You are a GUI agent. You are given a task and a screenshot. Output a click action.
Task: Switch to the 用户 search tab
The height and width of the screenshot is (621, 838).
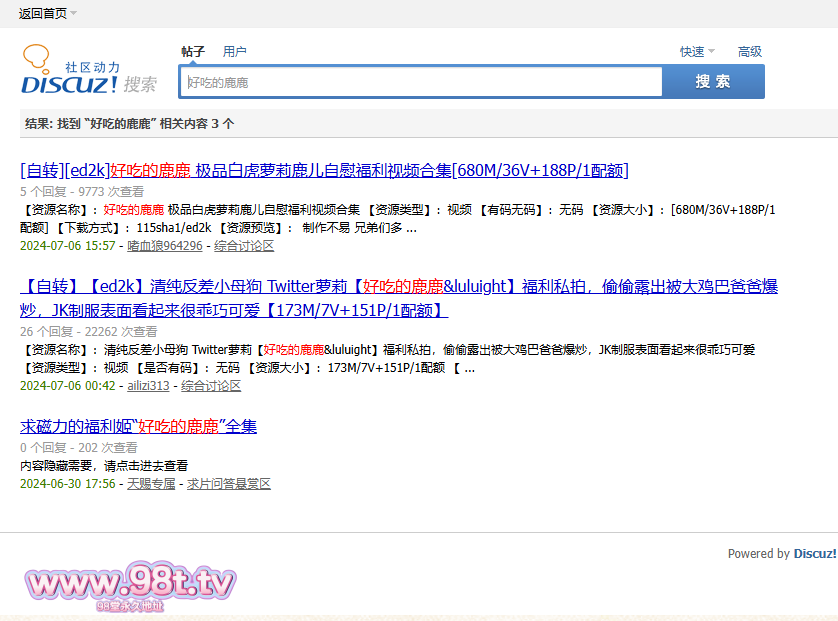pyautogui.click(x=235, y=52)
